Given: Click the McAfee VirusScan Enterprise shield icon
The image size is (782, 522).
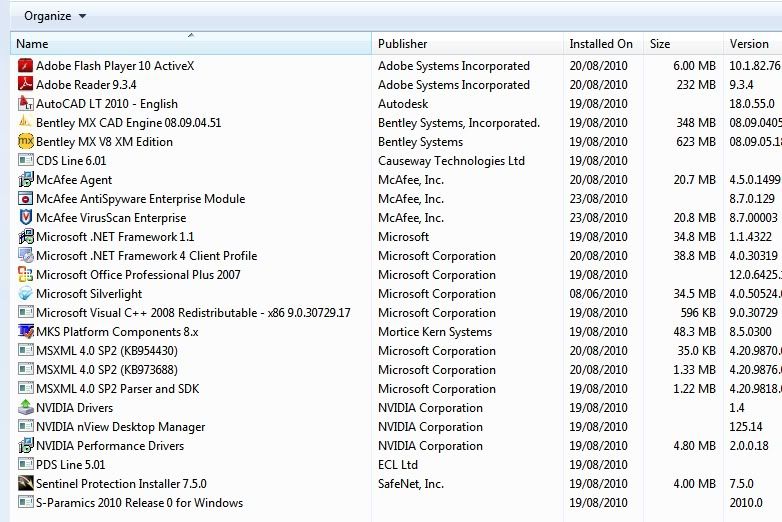Looking at the screenshot, I should [25, 217].
